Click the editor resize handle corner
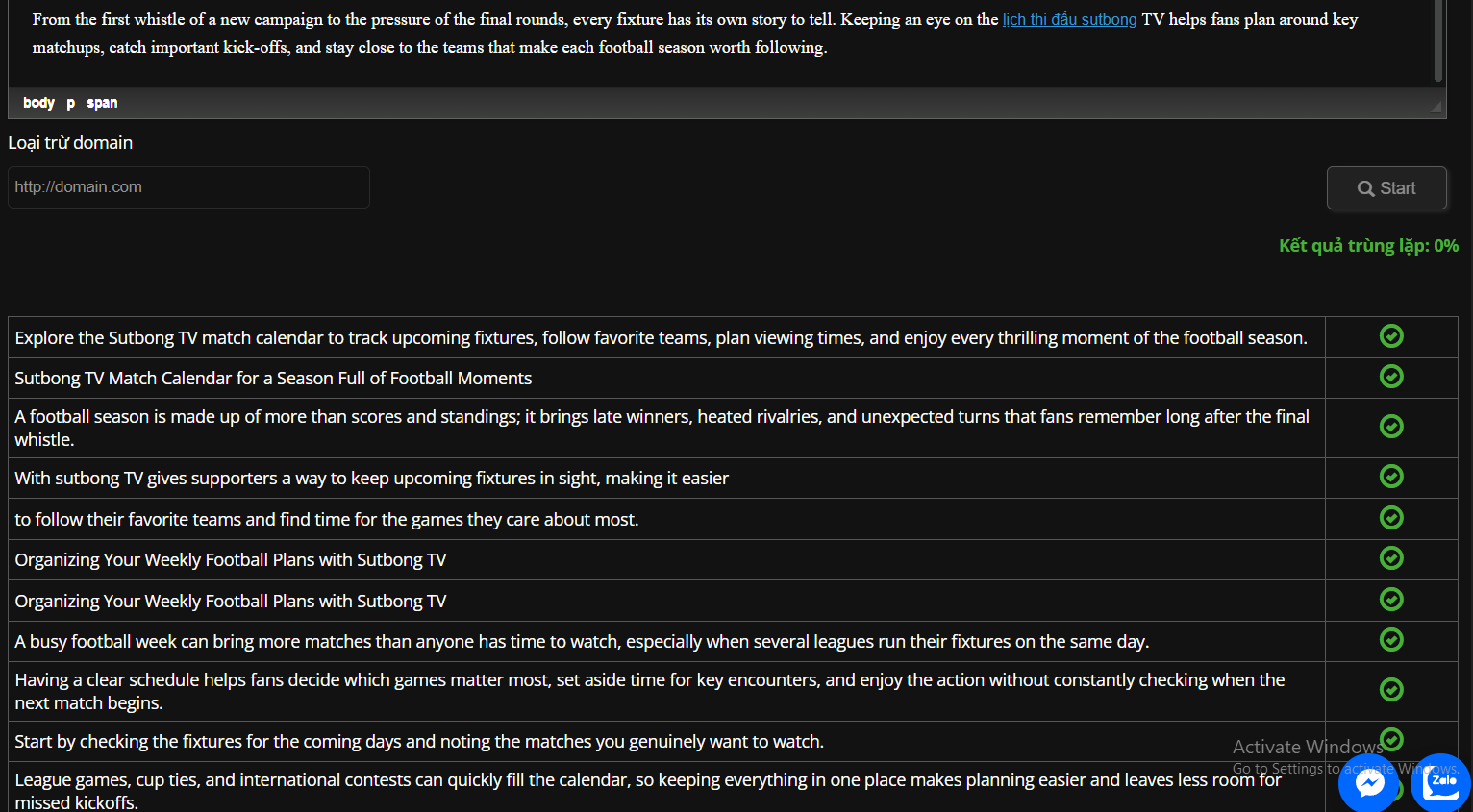Image resolution: width=1473 pixels, height=812 pixels. coord(1436,108)
